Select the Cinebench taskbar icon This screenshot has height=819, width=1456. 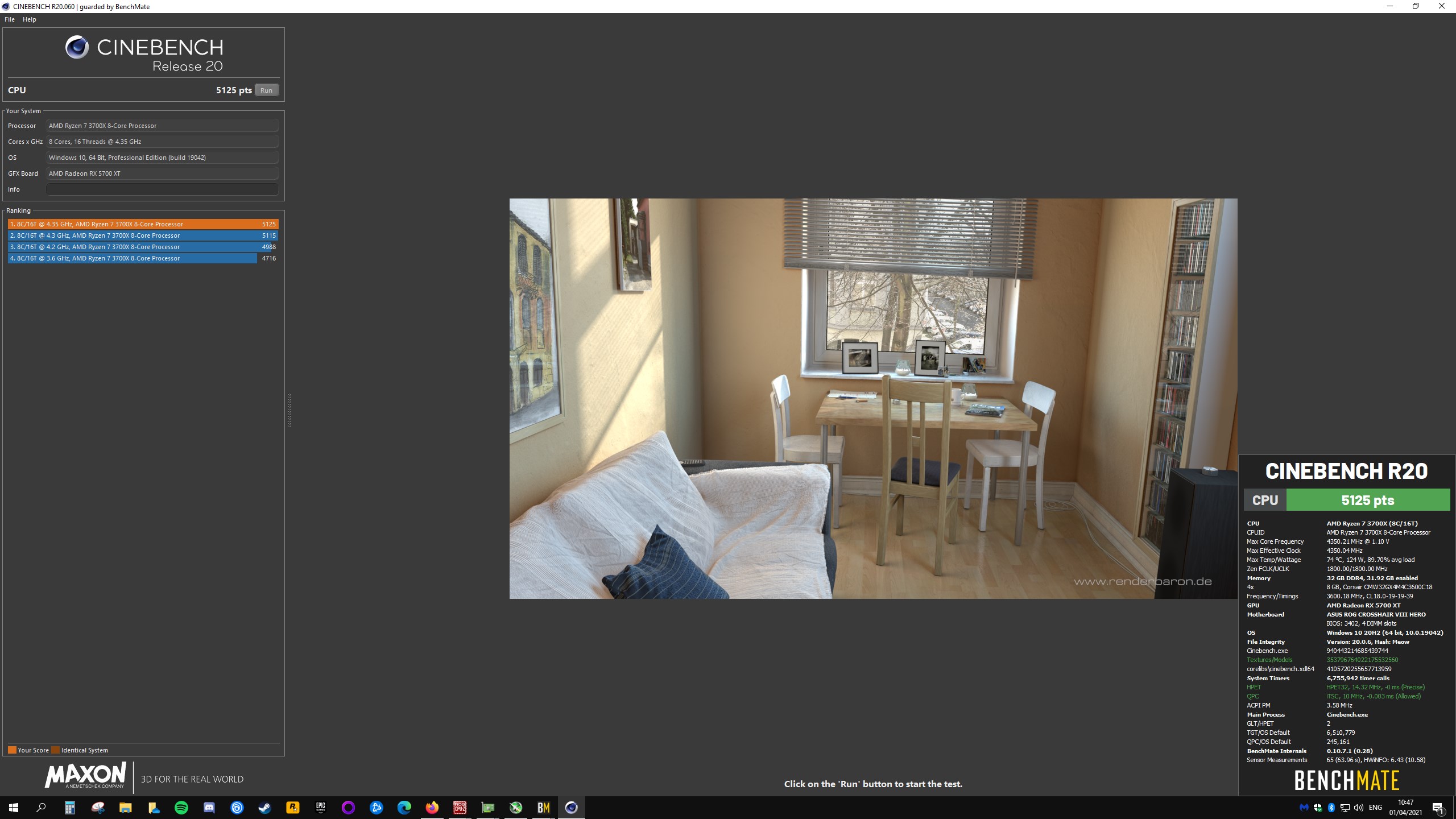[x=572, y=807]
